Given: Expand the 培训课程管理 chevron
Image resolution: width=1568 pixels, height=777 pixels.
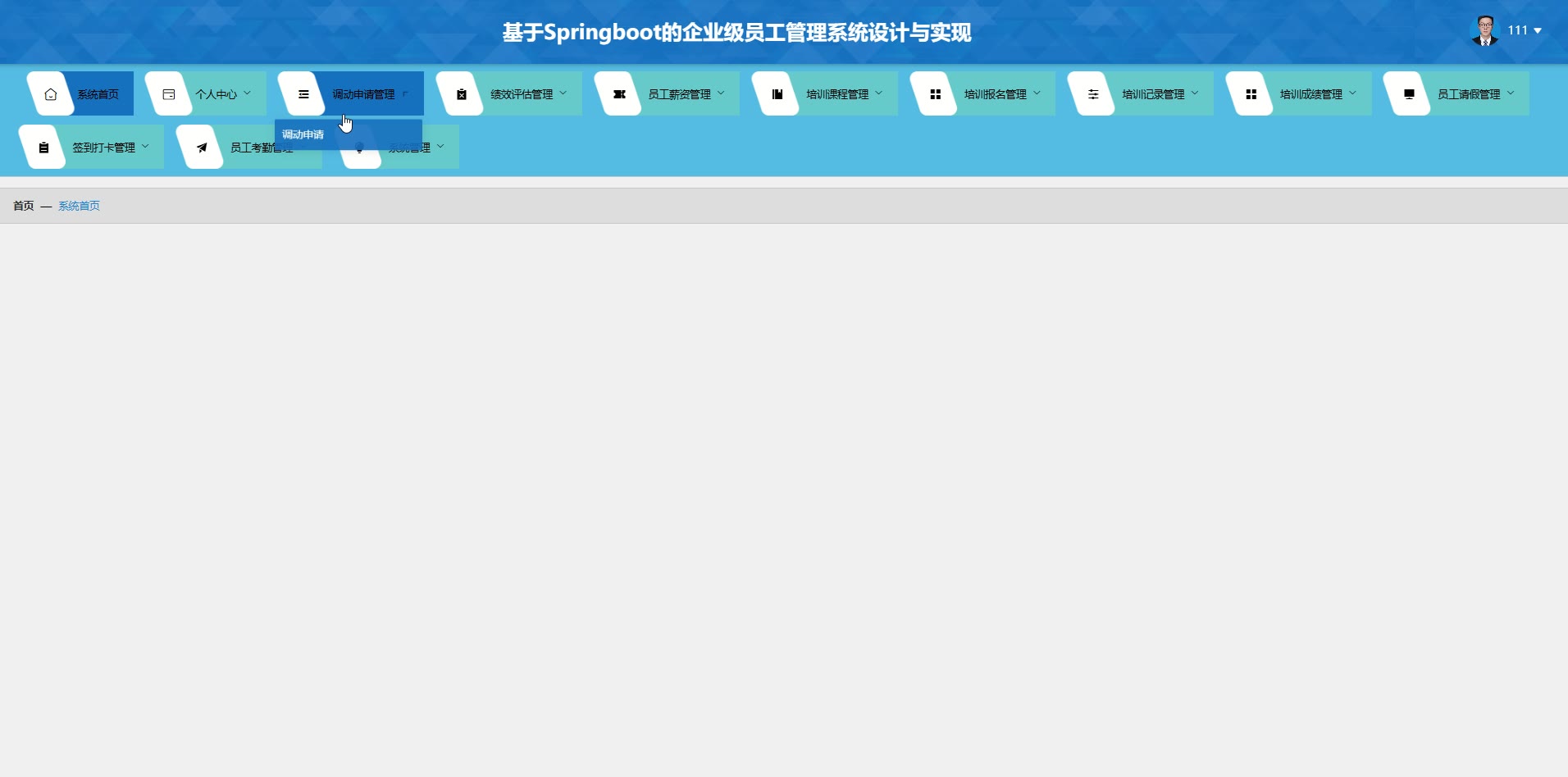Looking at the screenshot, I should pyautogui.click(x=879, y=93).
